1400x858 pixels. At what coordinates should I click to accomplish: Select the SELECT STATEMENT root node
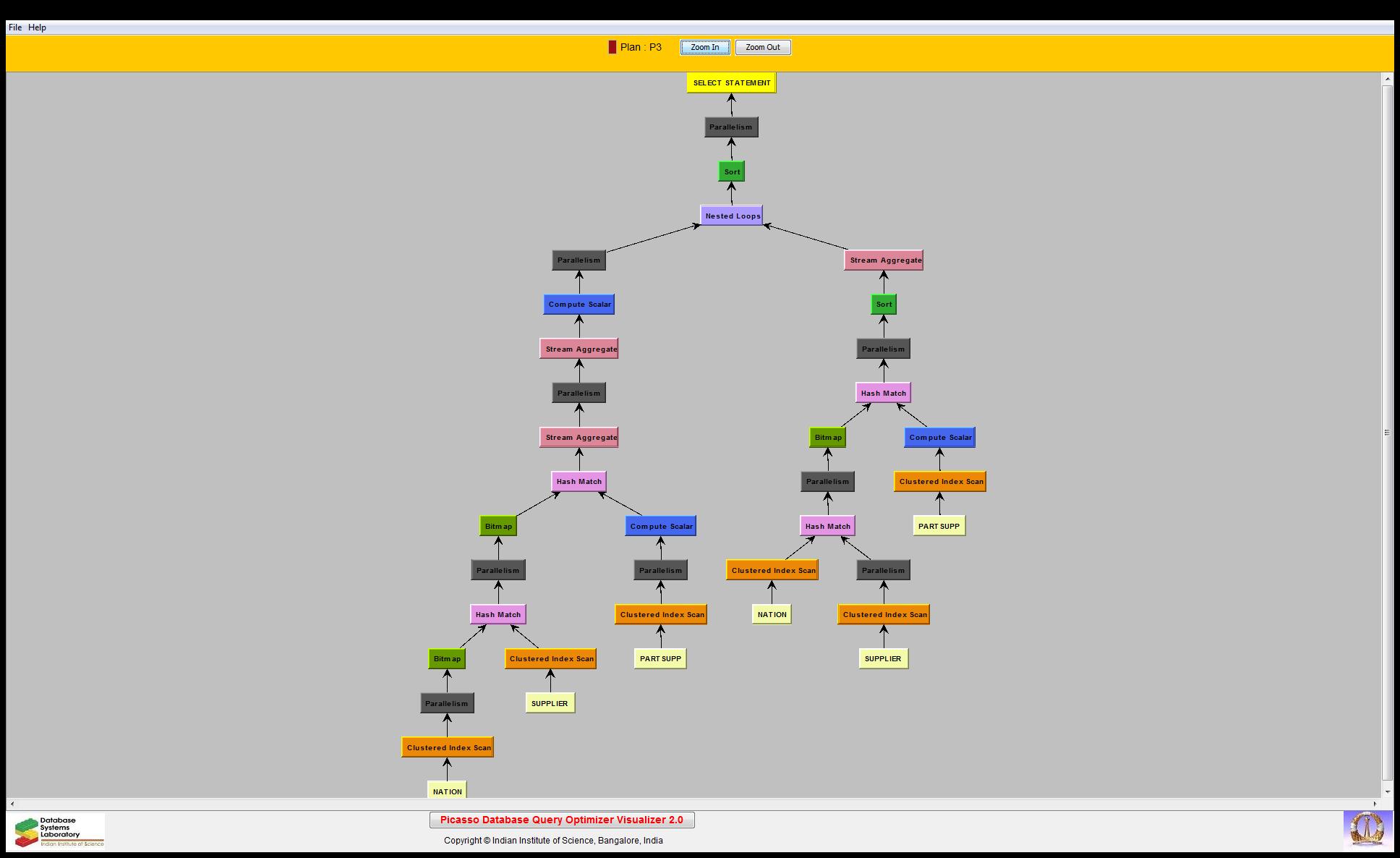731,82
